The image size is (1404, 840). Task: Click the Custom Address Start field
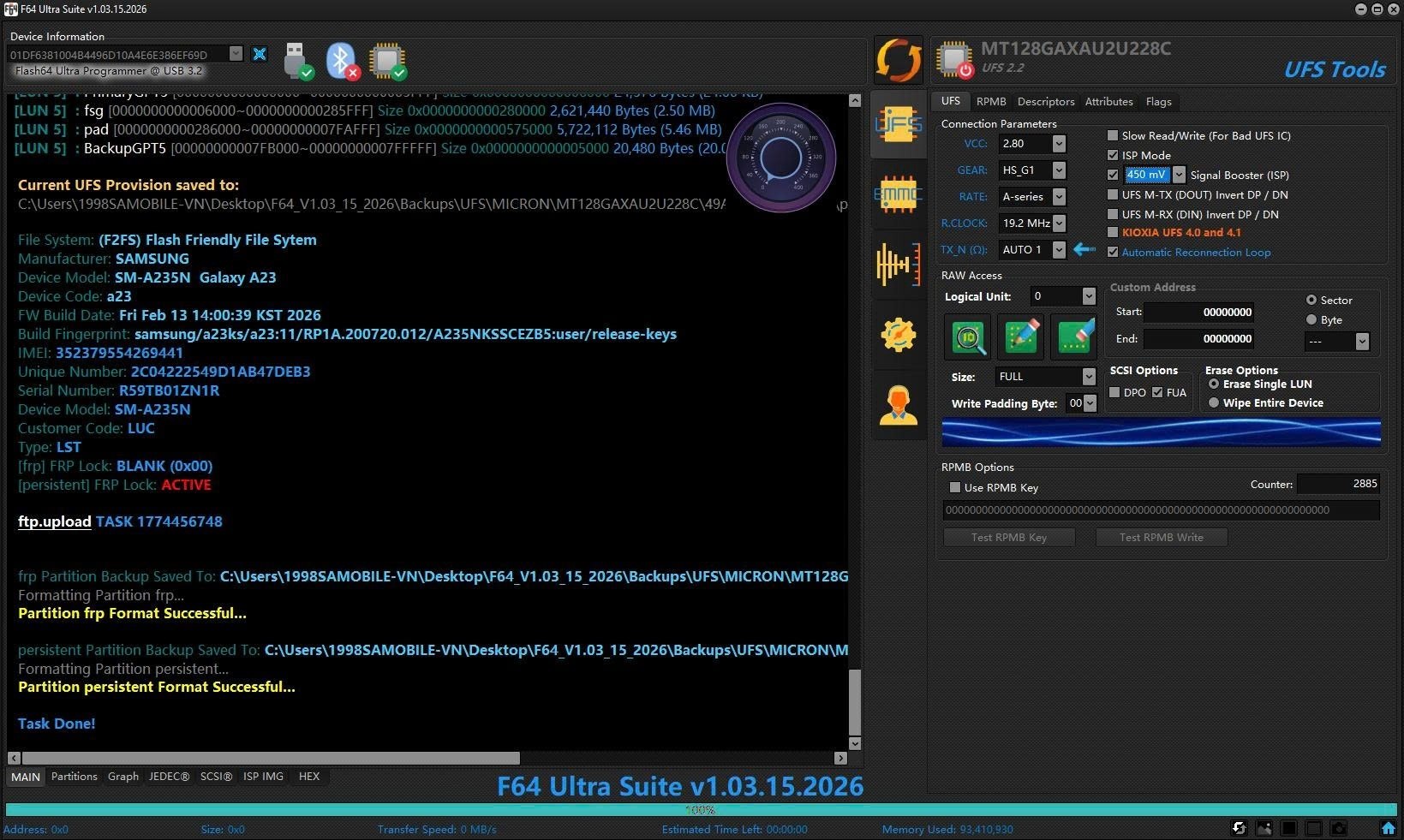[x=1199, y=313]
